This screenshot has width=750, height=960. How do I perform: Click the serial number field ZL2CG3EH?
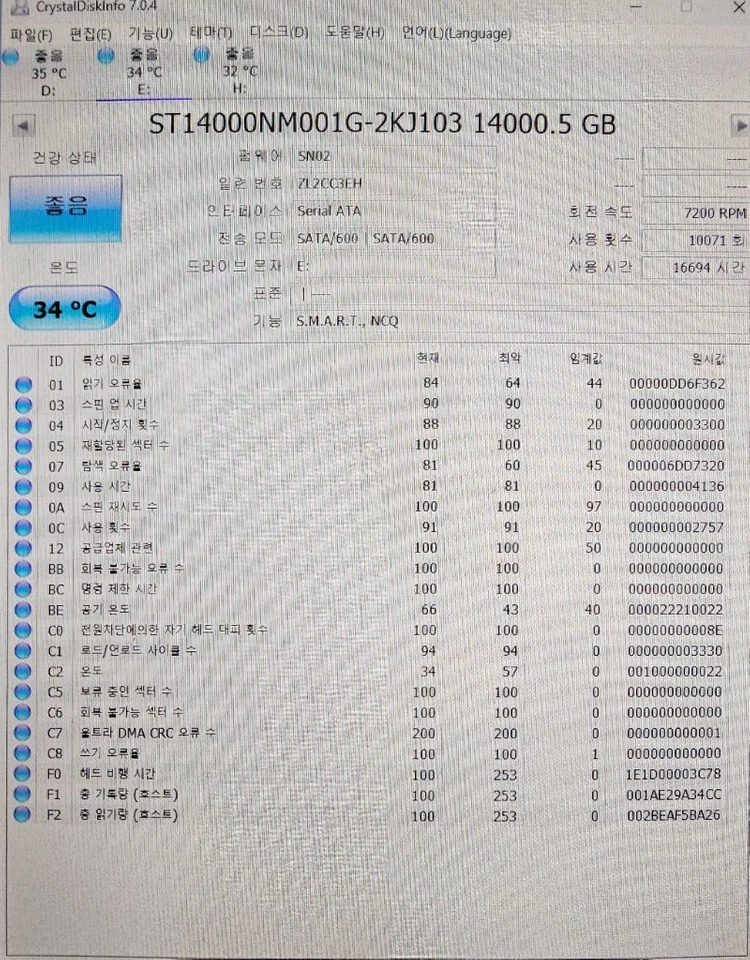point(394,184)
